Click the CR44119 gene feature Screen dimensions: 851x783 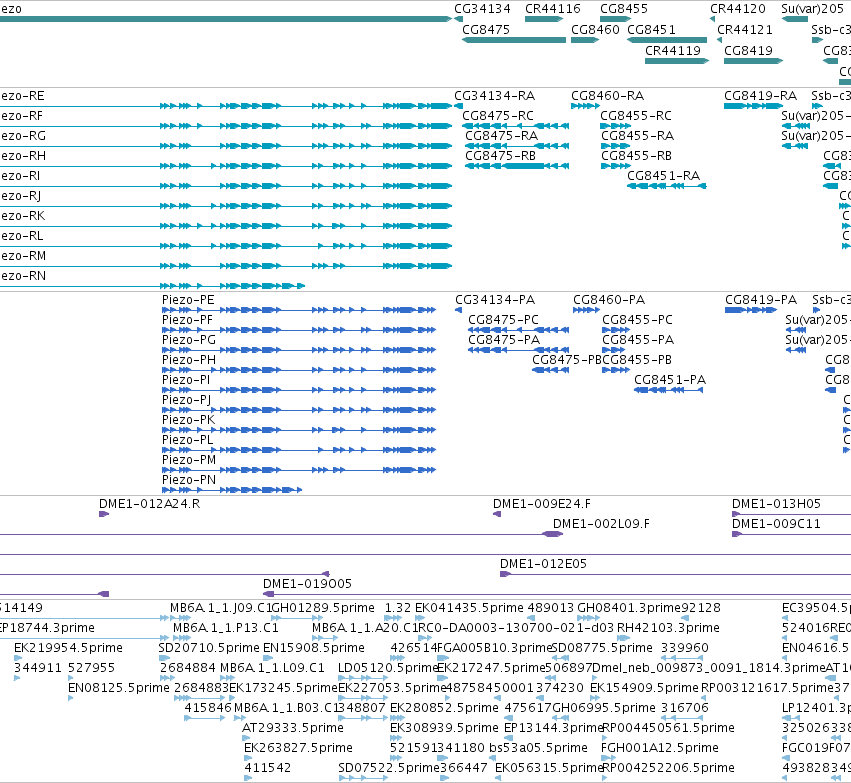coord(677,61)
